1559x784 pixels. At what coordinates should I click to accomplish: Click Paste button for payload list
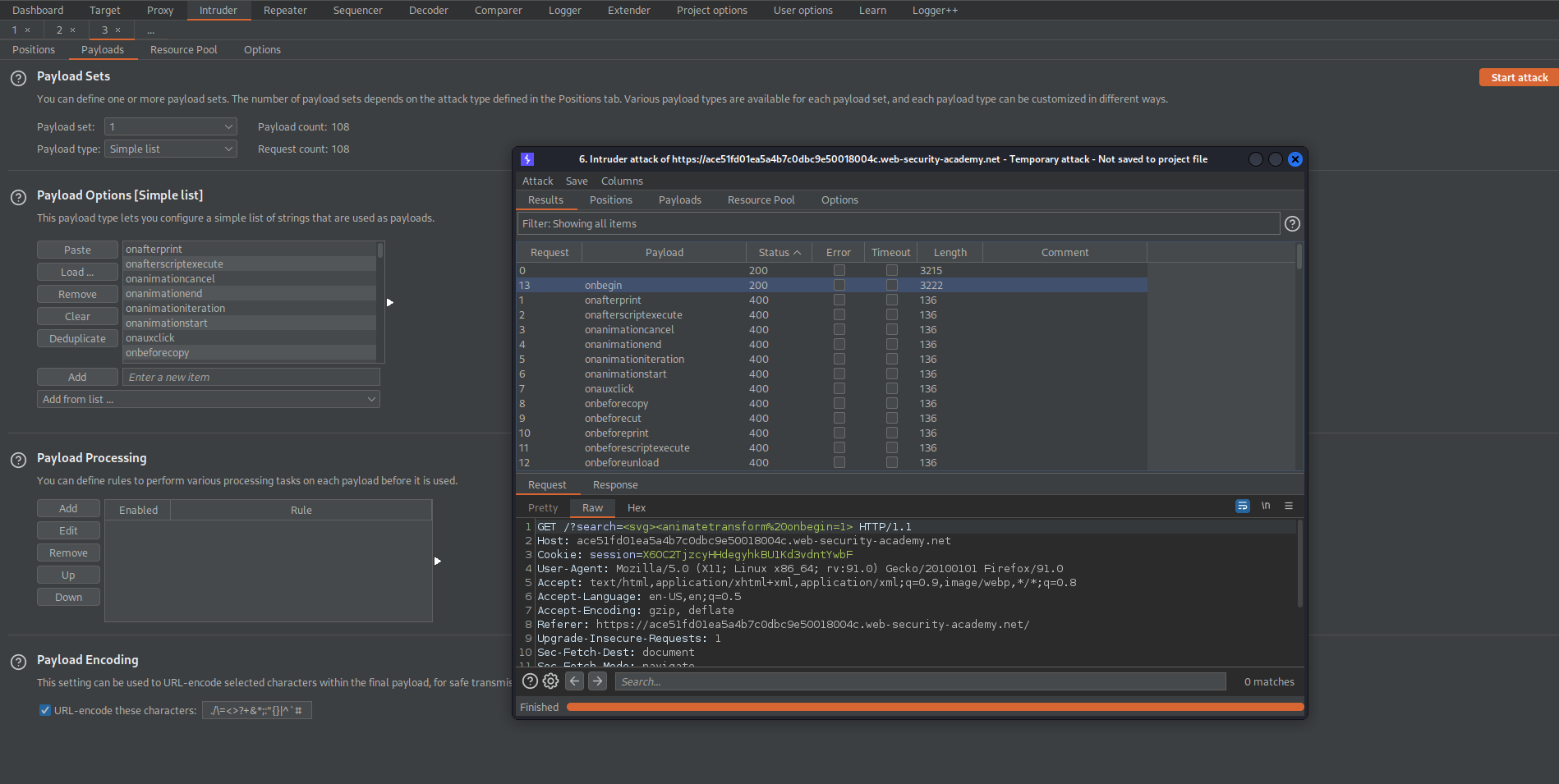point(77,250)
